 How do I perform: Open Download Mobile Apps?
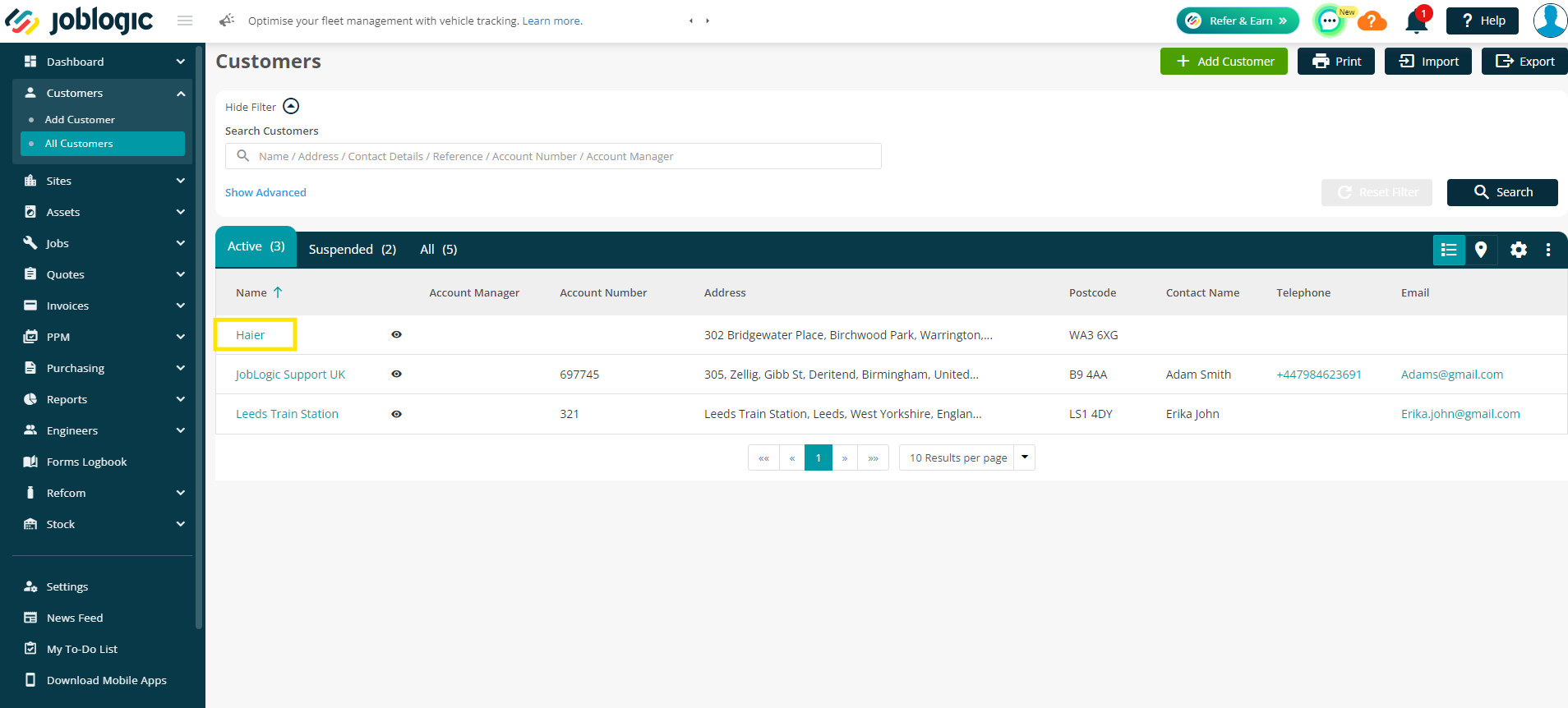coord(106,680)
